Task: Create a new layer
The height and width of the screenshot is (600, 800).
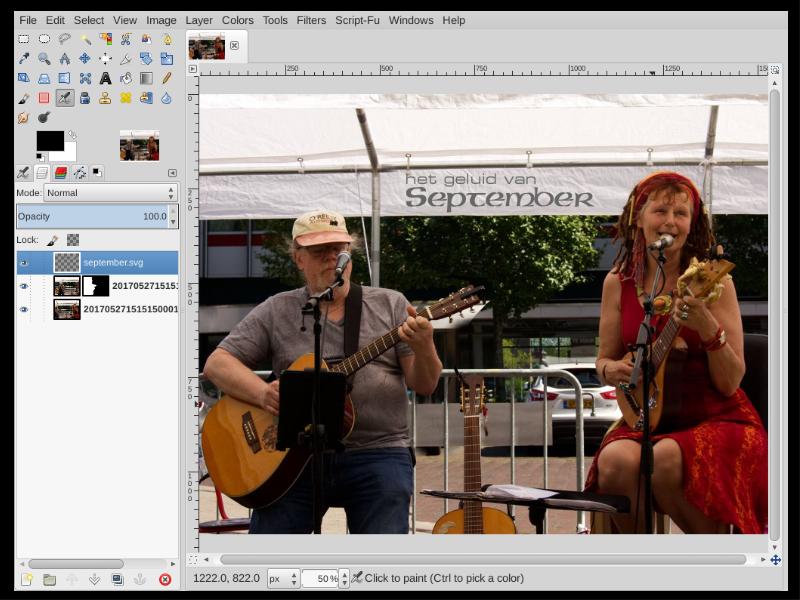Action: click(27, 579)
